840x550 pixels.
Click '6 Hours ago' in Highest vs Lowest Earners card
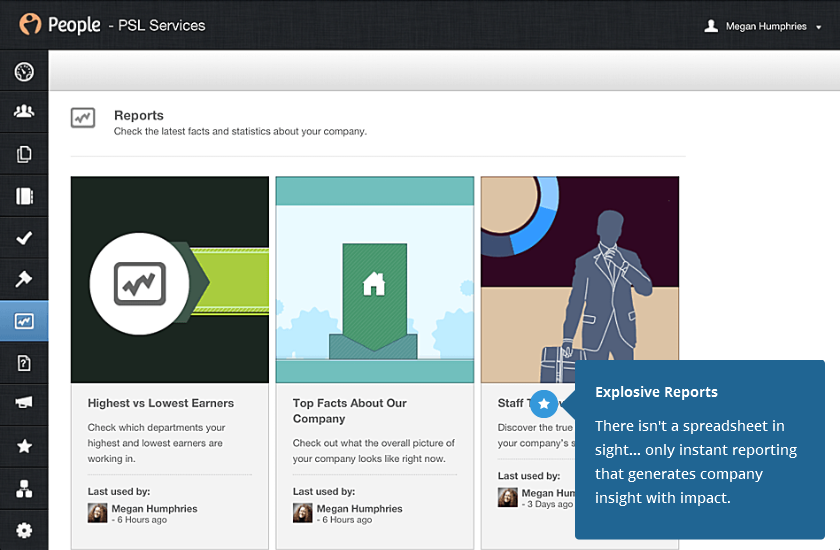click(142, 519)
